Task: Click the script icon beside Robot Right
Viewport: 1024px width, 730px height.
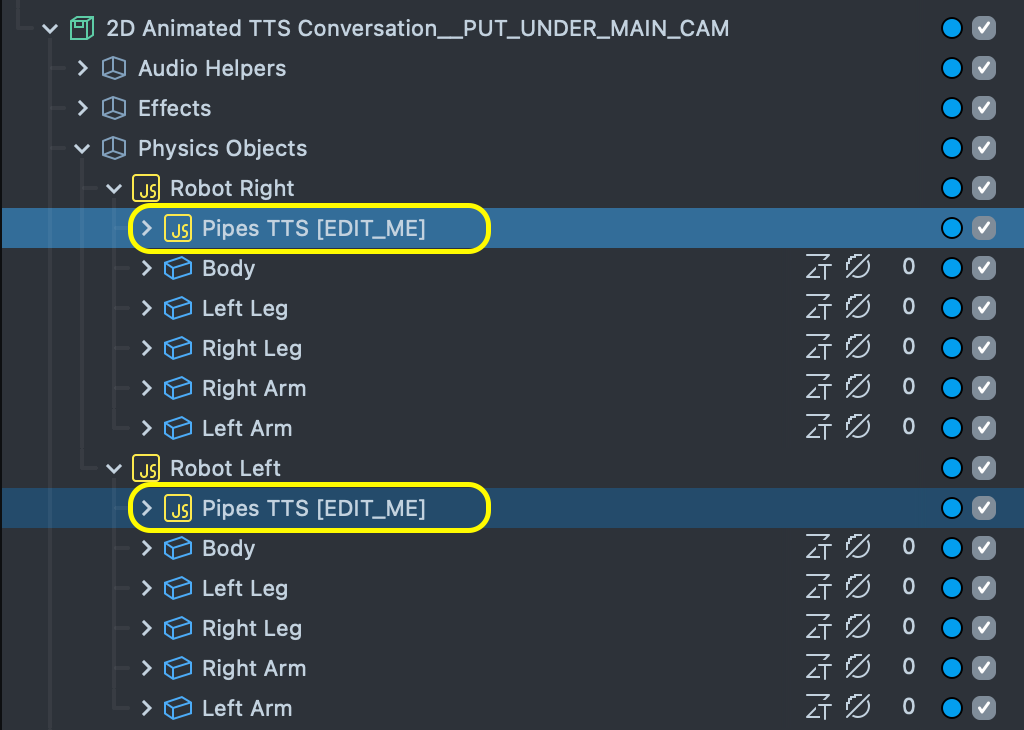Action: pyautogui.click(x=146, y=188)
